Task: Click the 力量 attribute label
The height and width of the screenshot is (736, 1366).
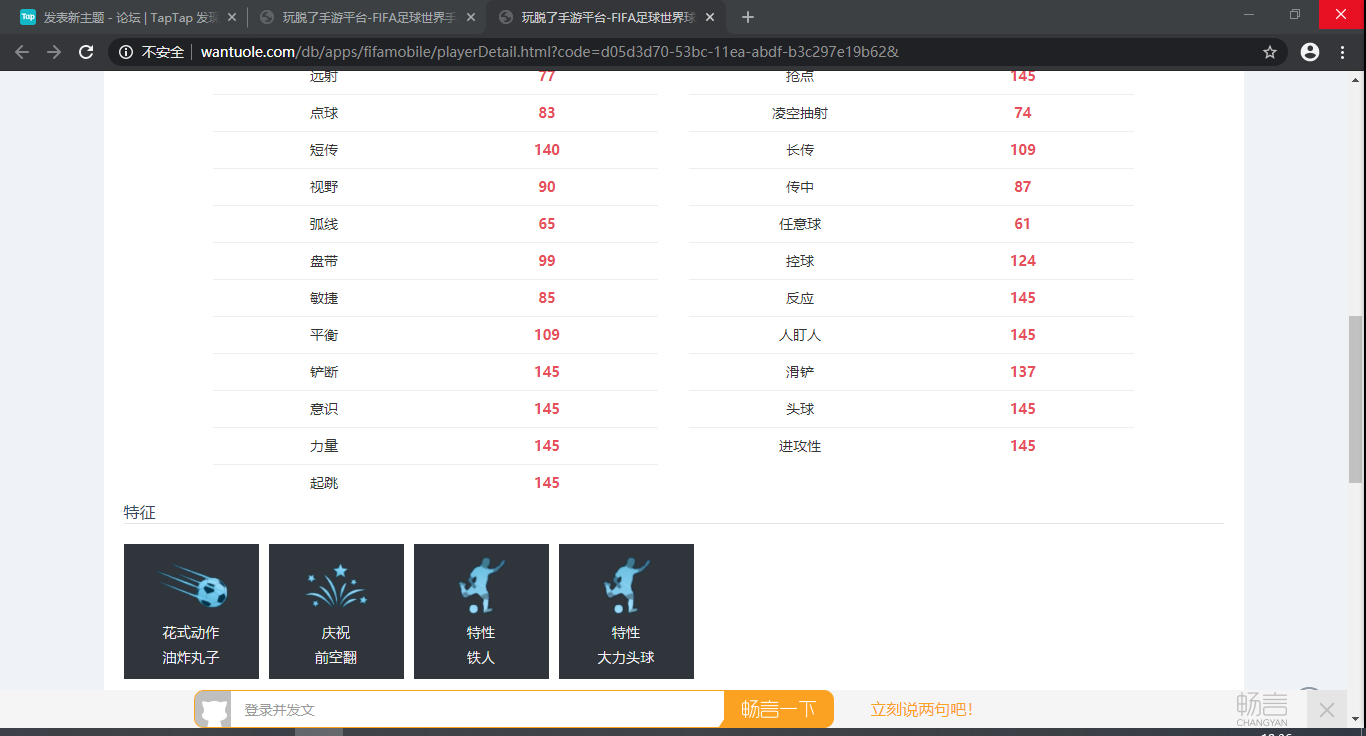Action: click(324, 446)
